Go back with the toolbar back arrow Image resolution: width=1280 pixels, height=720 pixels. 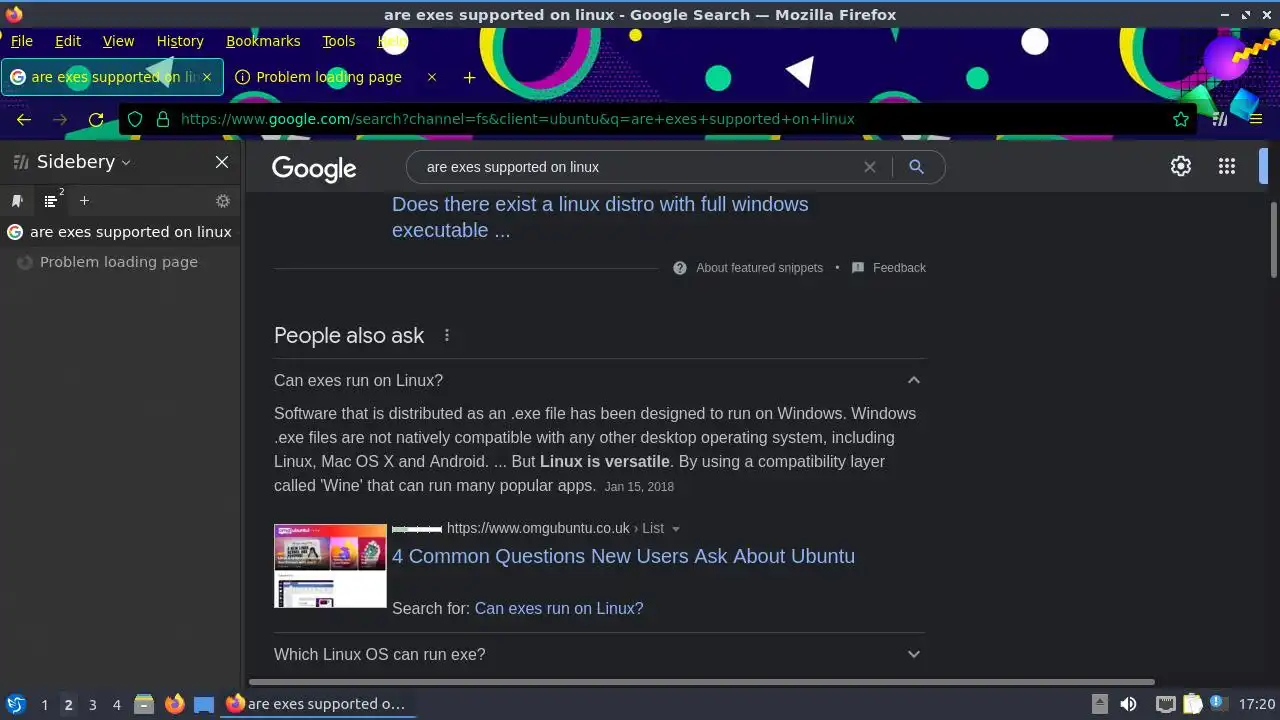point(24,119)
